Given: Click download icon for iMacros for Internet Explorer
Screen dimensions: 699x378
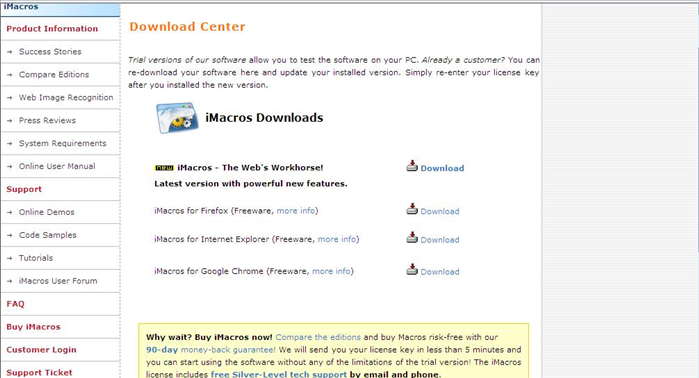Looking at the screenshot, I should (x=412, y=238).
